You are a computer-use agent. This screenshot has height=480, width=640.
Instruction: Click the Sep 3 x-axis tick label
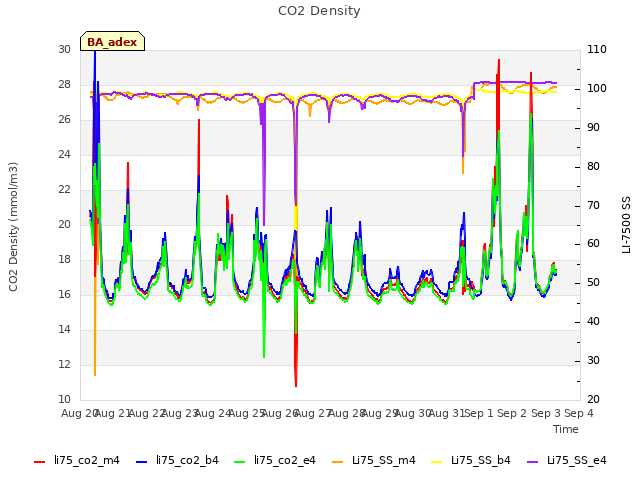pyautogui.click(x=546, y=413)
